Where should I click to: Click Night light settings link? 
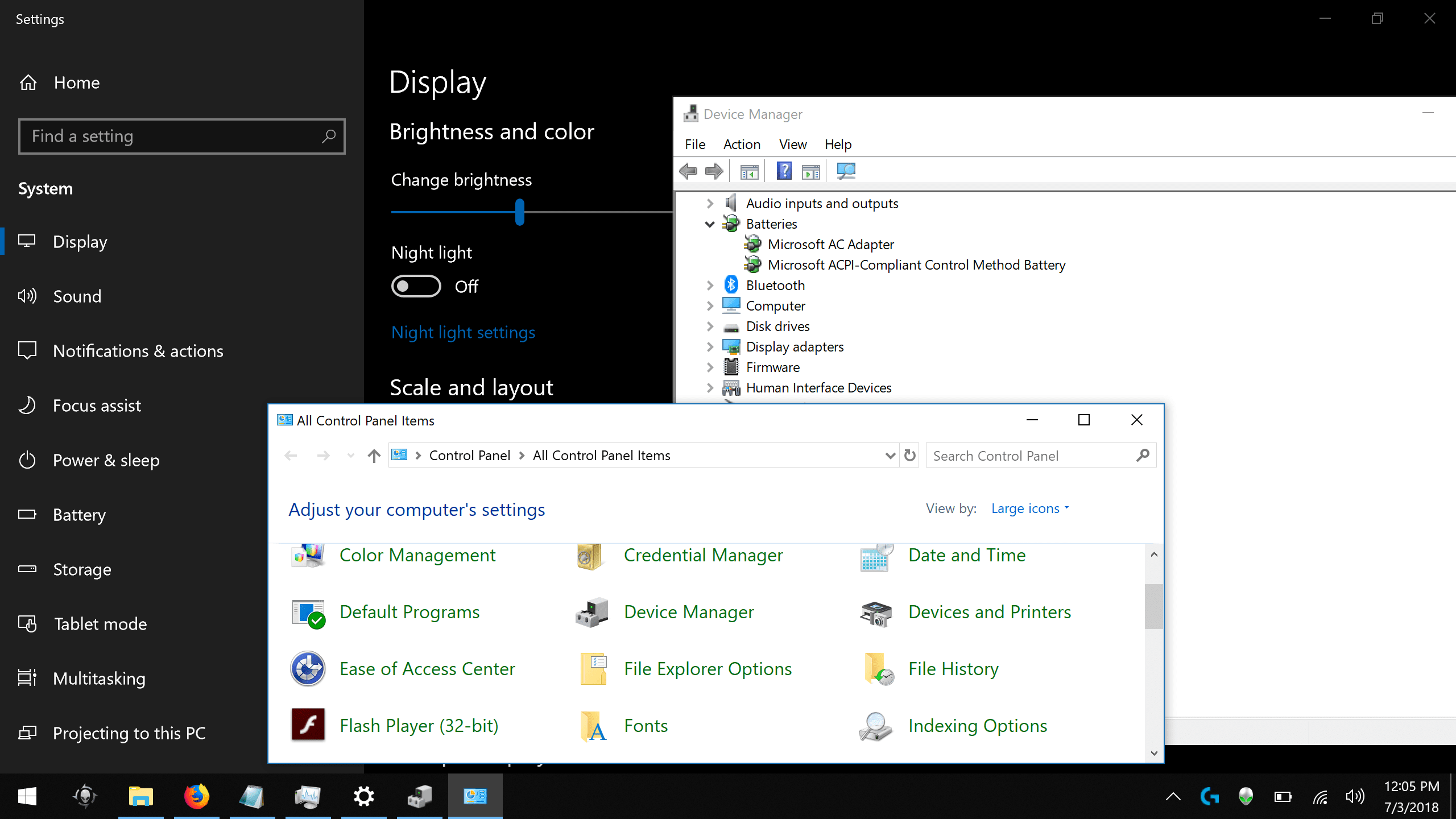click(x=463, y=332)
